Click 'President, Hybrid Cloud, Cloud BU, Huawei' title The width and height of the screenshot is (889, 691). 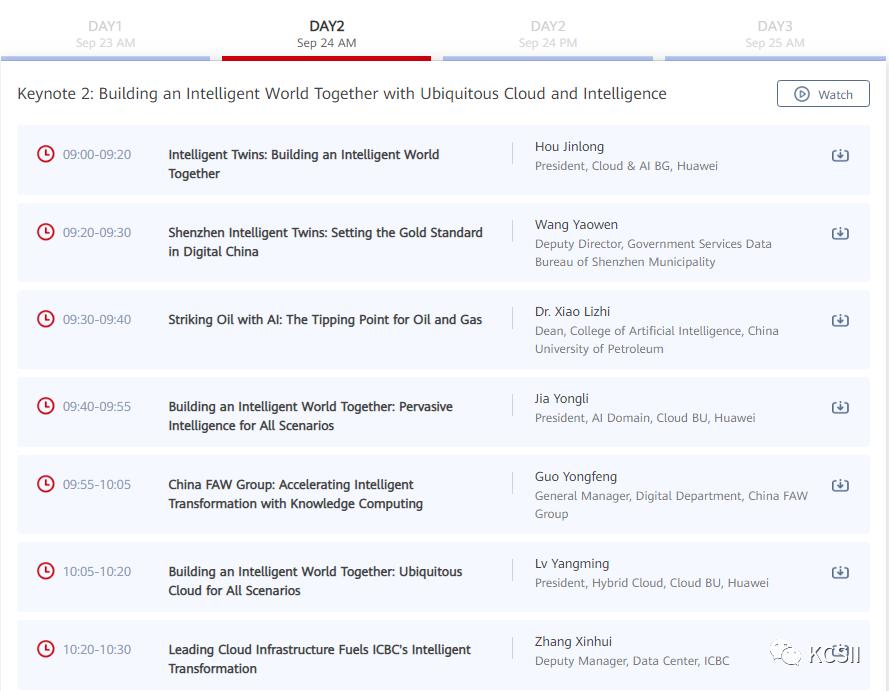(x=651, y=583)
